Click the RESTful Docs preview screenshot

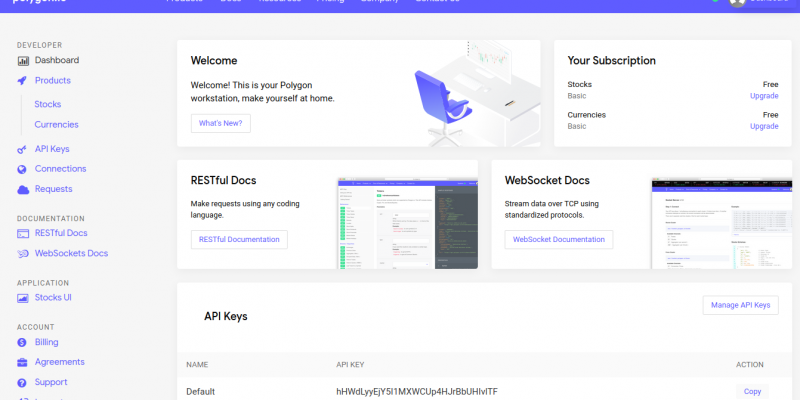407,223
